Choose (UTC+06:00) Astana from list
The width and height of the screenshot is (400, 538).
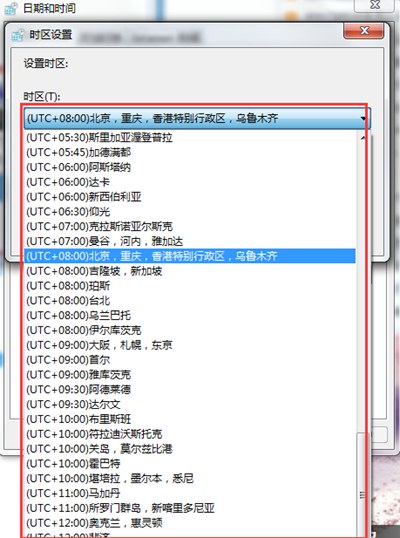[189, 167]
